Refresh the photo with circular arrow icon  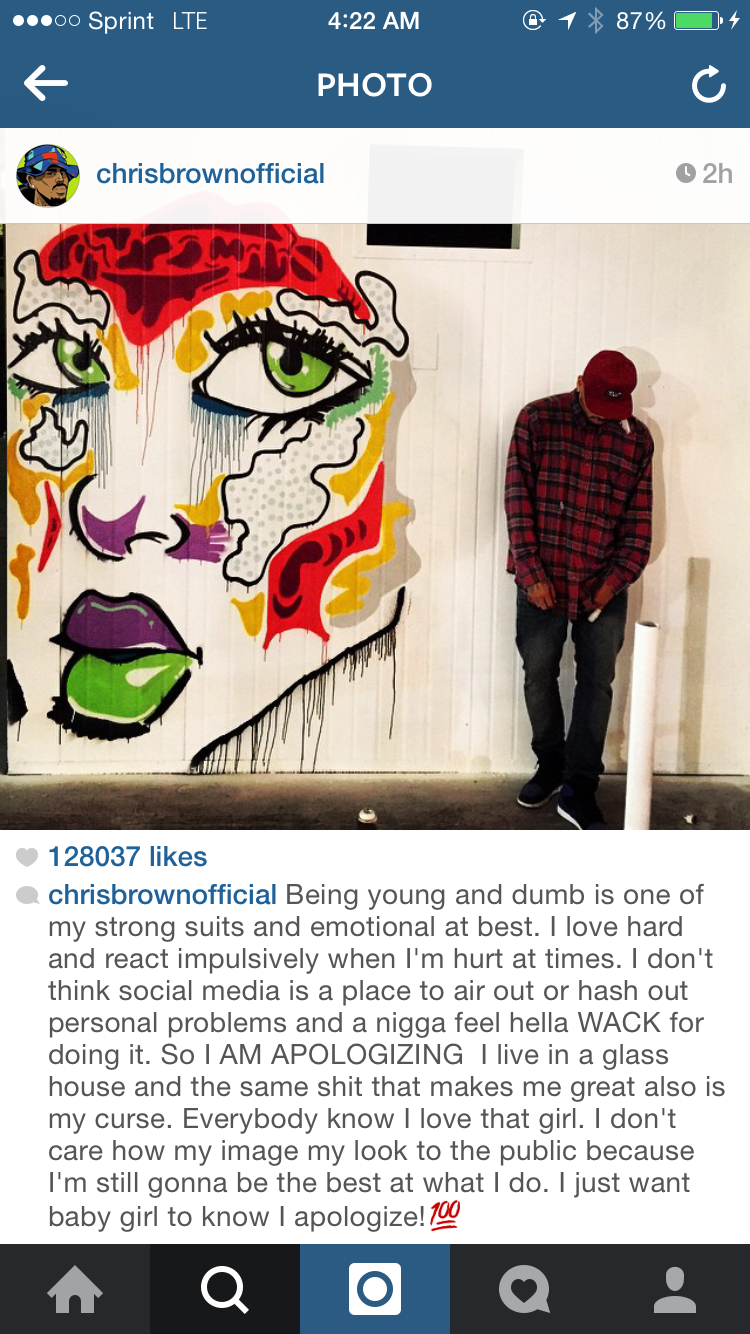pyautogui.click(x=708, y=86)
